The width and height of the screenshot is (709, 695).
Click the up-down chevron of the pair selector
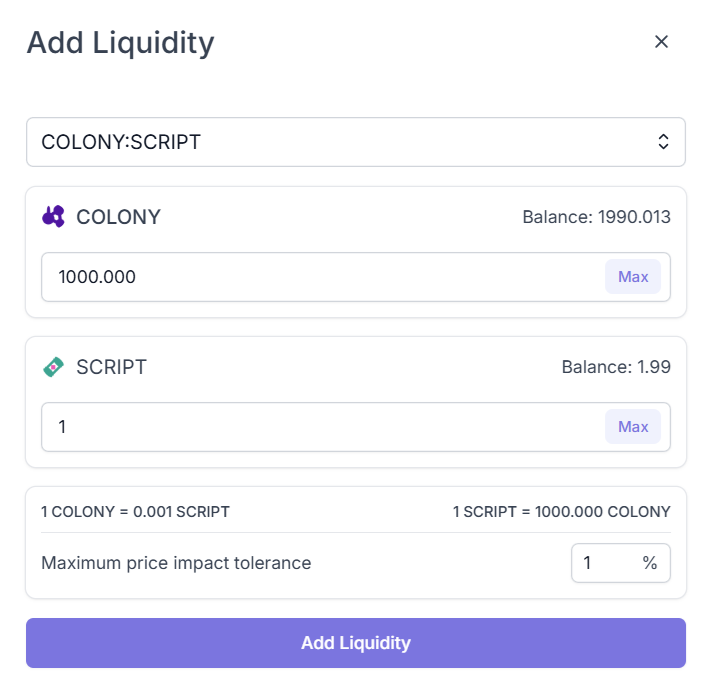click(x=663, y=142)
